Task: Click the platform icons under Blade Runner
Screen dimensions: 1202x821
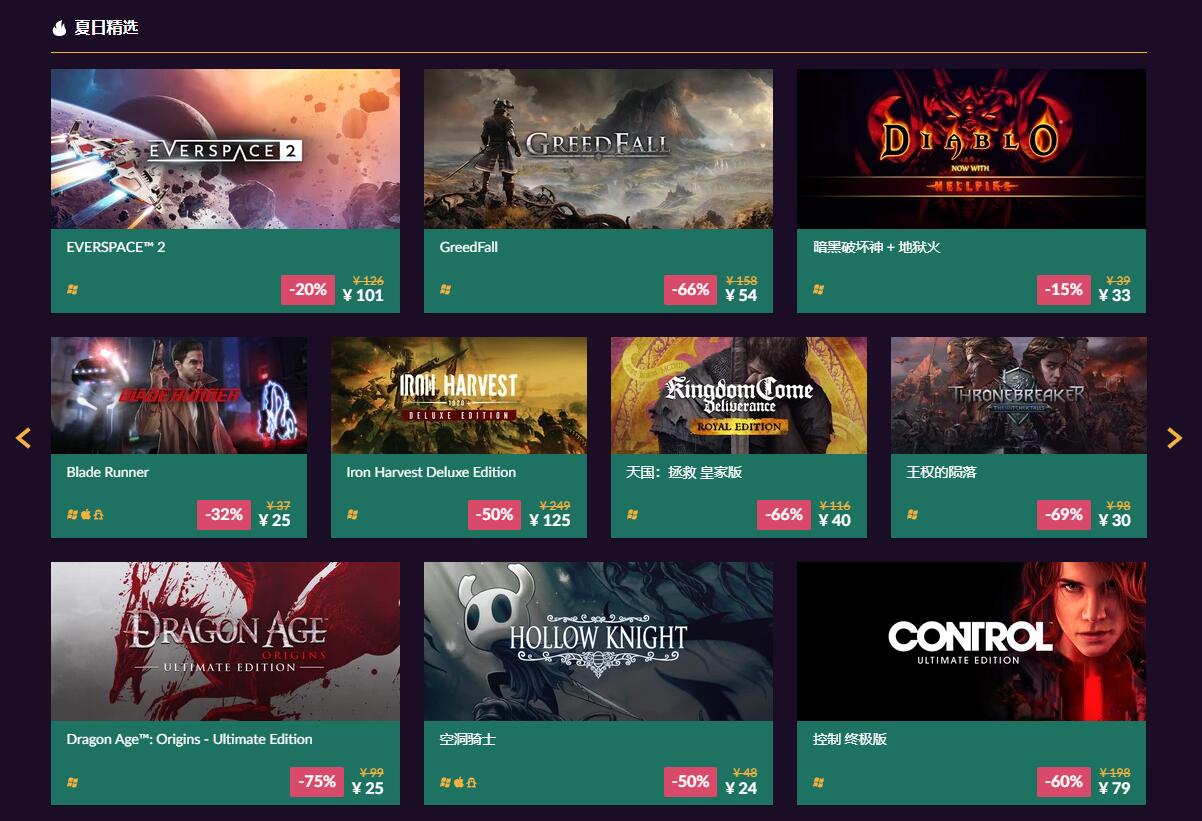Action: click(85, 515)
